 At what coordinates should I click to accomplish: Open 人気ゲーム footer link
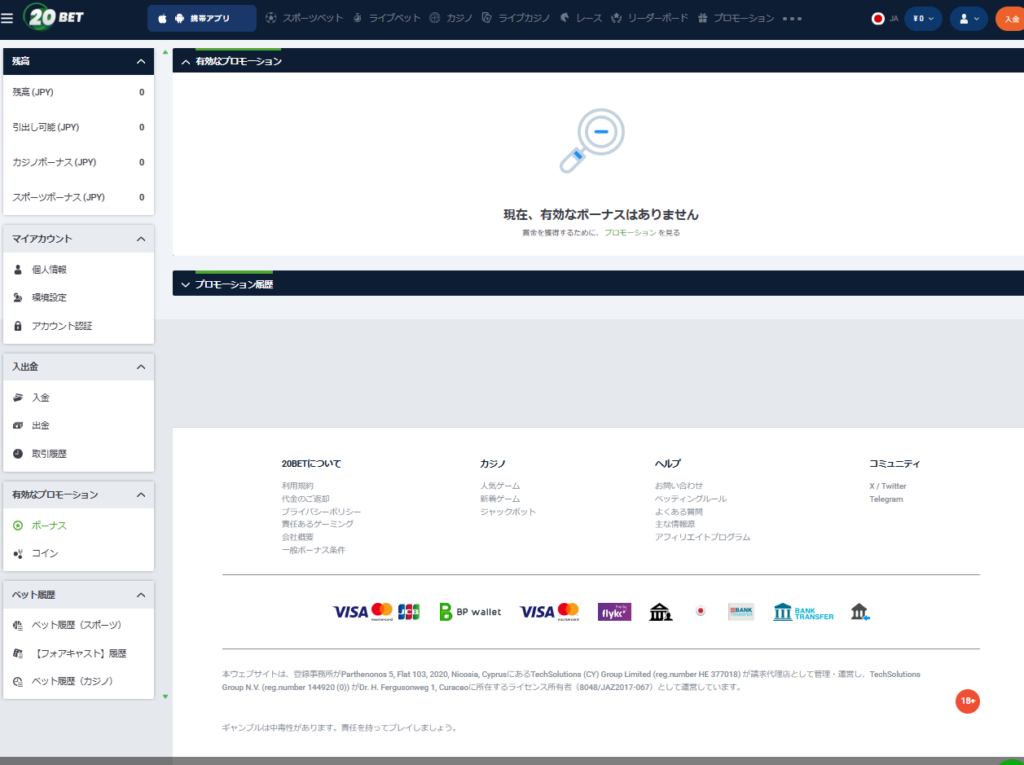click(500, 486)
